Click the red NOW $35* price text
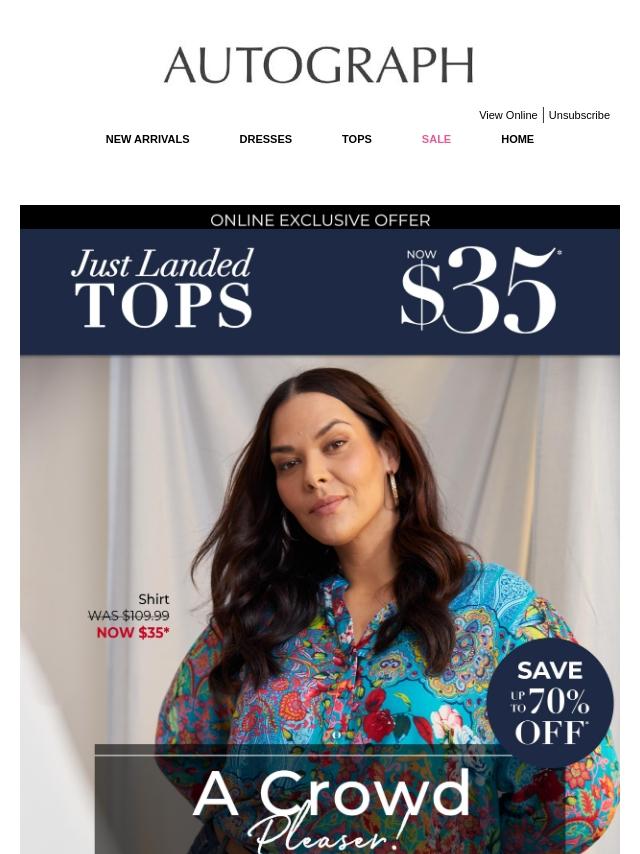This screenshot has width=640, height=854. [x=133, y=632]
